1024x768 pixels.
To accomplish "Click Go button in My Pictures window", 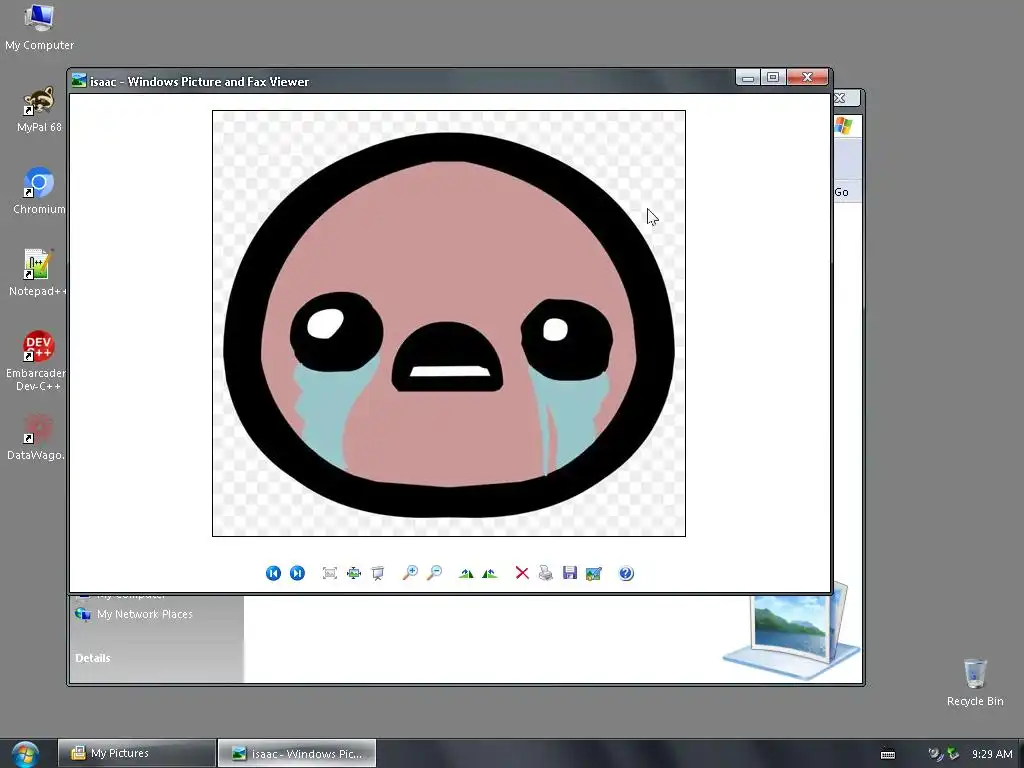I will click(842, 192).
